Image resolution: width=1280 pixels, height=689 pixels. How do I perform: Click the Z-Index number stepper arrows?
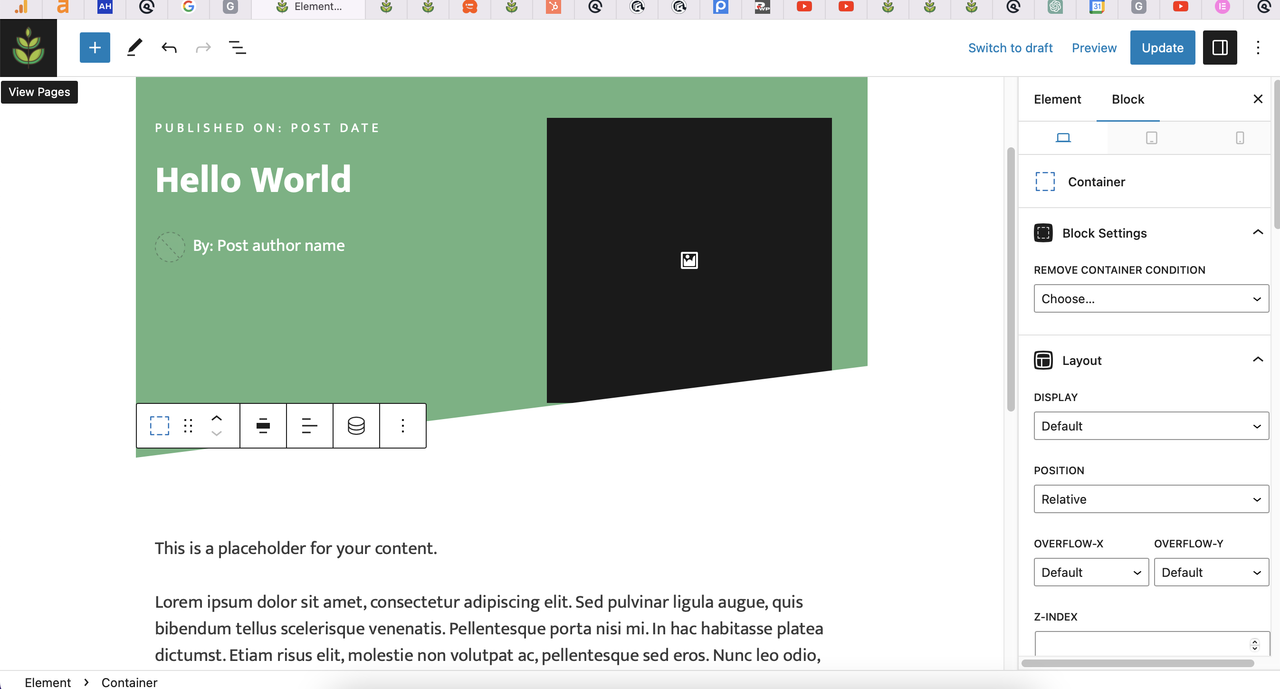click(x=1255, y=645)
